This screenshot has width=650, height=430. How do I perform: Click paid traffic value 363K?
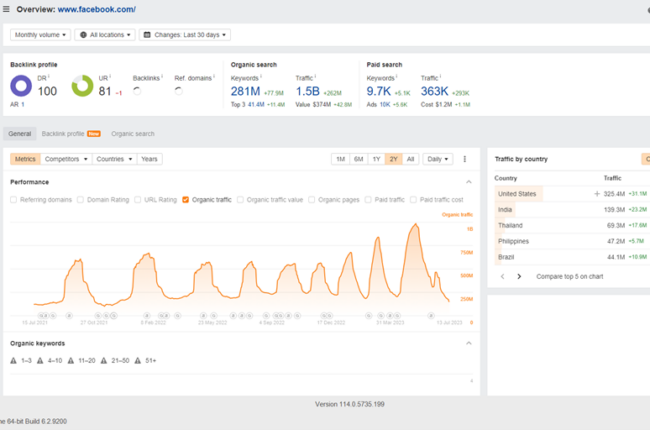434,91
